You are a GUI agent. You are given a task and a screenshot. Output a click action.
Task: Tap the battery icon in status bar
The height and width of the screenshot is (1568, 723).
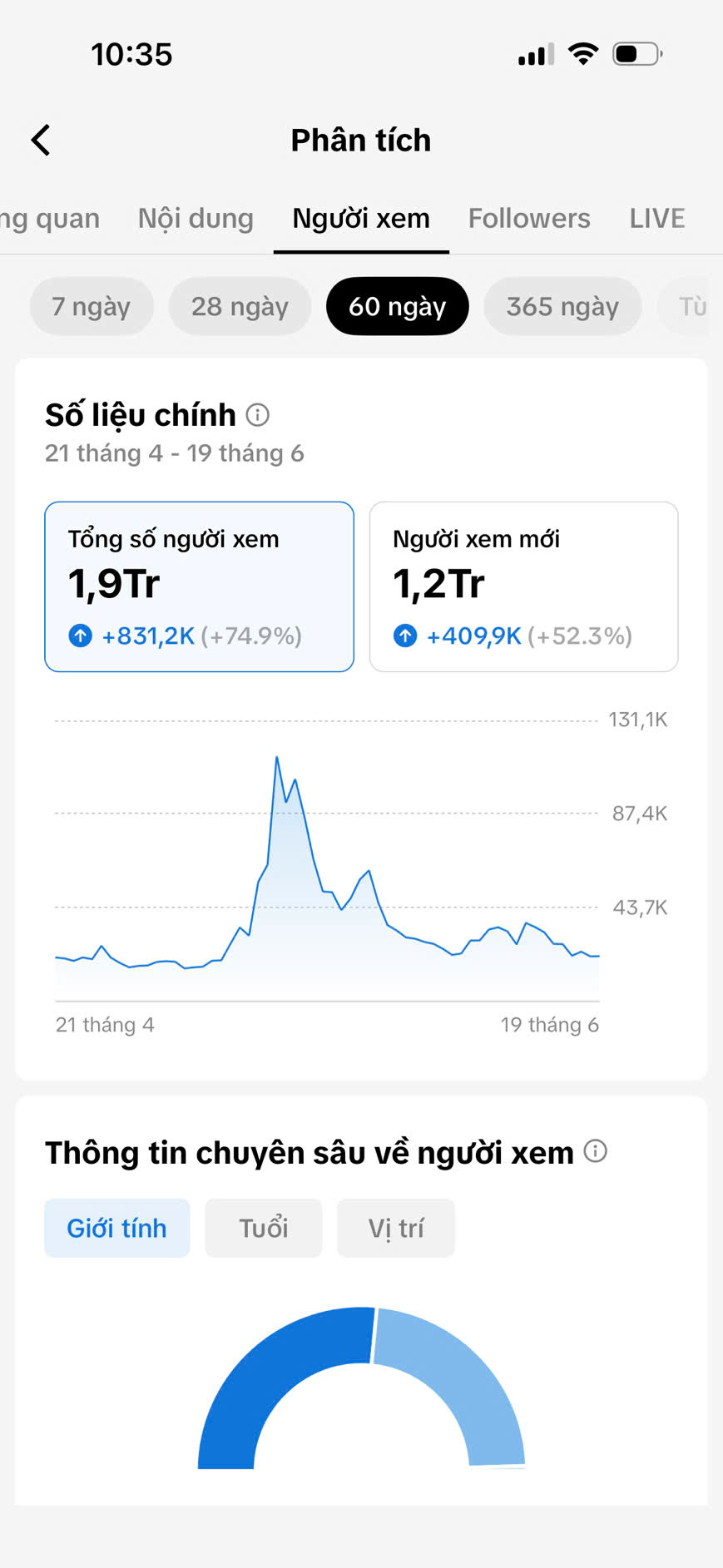(x=637, y=54)
